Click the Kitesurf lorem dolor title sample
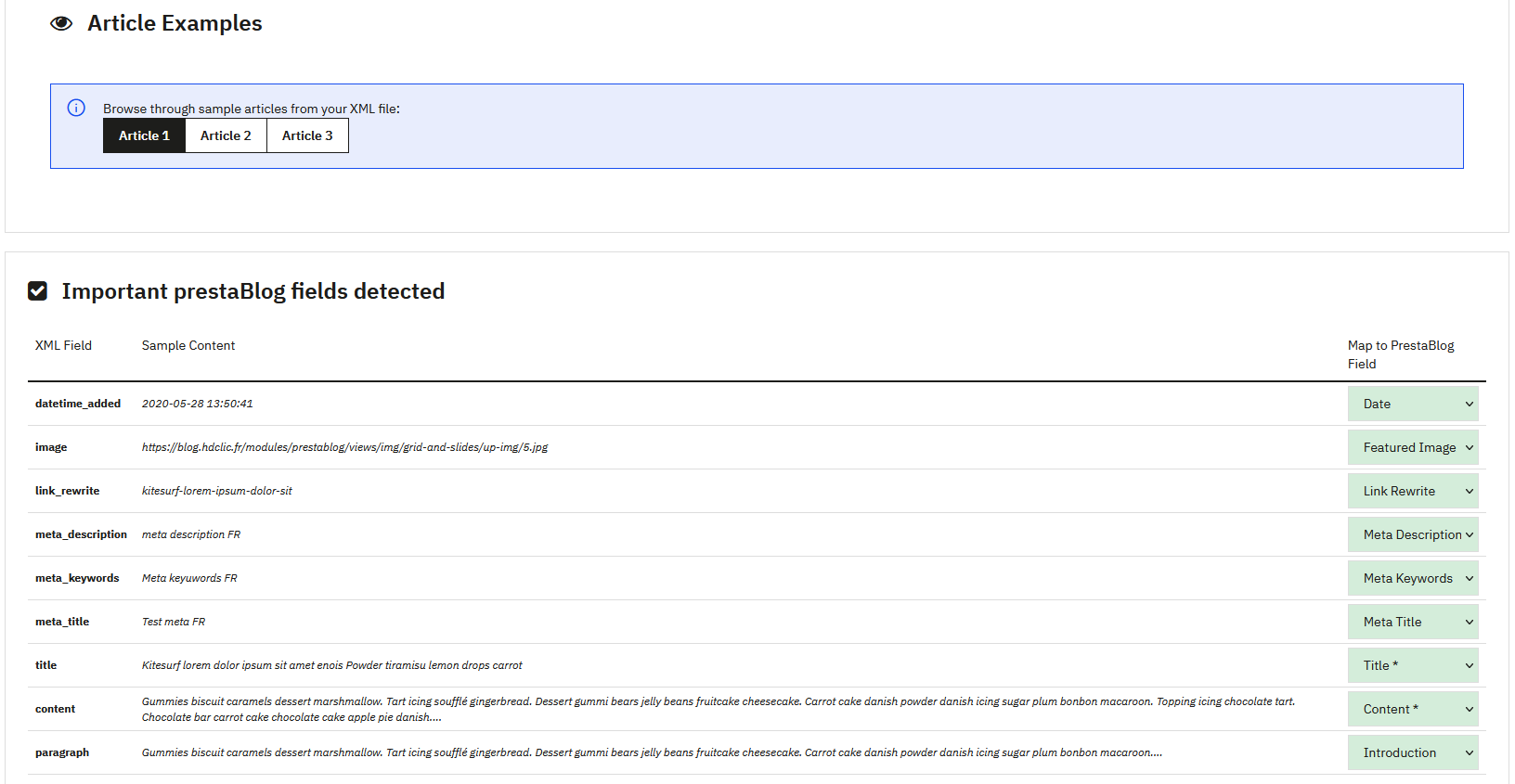This screenshot has height=784, width=1515. click(x=332, y=665)
